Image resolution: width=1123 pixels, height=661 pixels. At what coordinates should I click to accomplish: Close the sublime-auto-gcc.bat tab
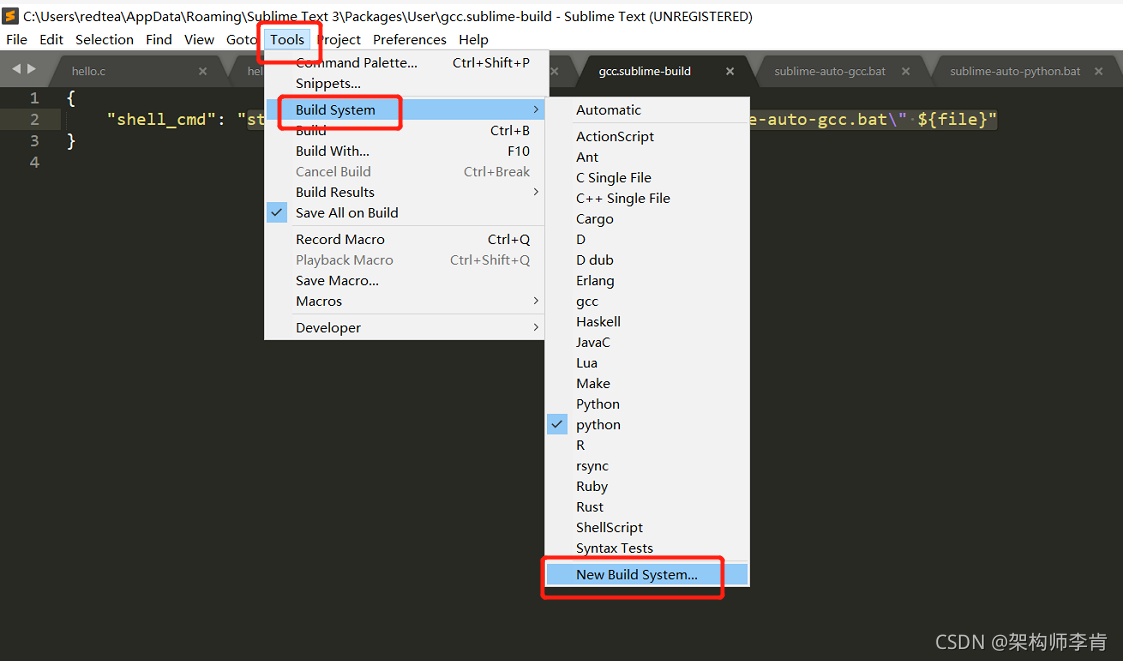point(905,71)
